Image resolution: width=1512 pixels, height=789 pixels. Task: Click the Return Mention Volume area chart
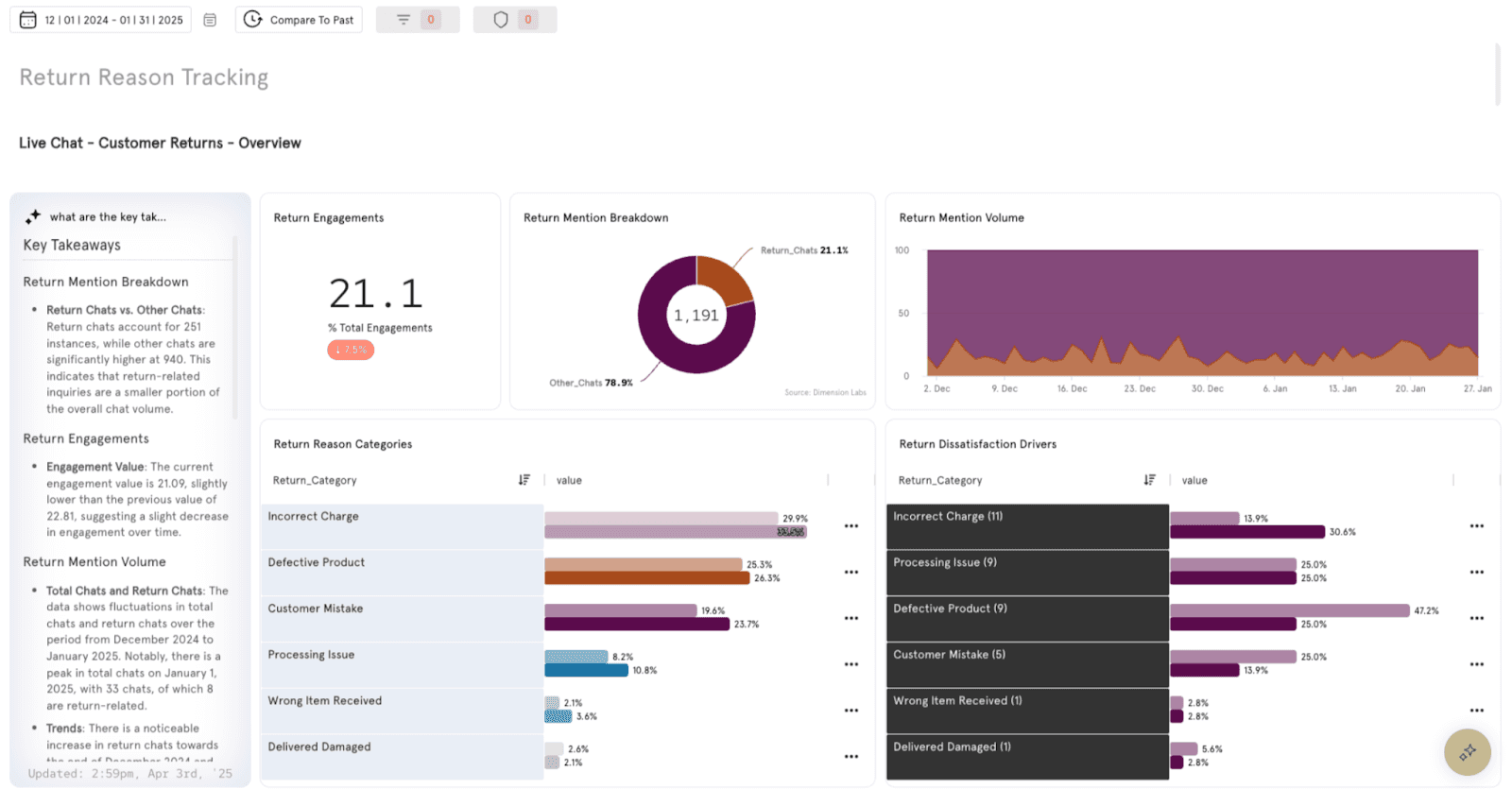coord(1202,313)
